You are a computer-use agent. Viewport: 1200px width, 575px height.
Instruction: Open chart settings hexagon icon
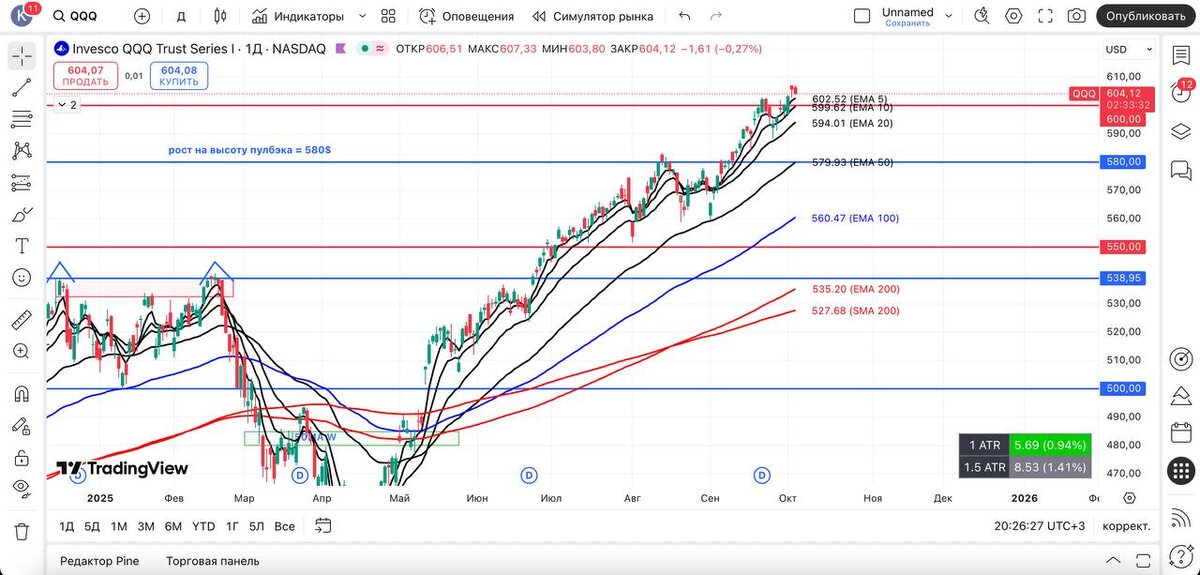[1014, 16]
